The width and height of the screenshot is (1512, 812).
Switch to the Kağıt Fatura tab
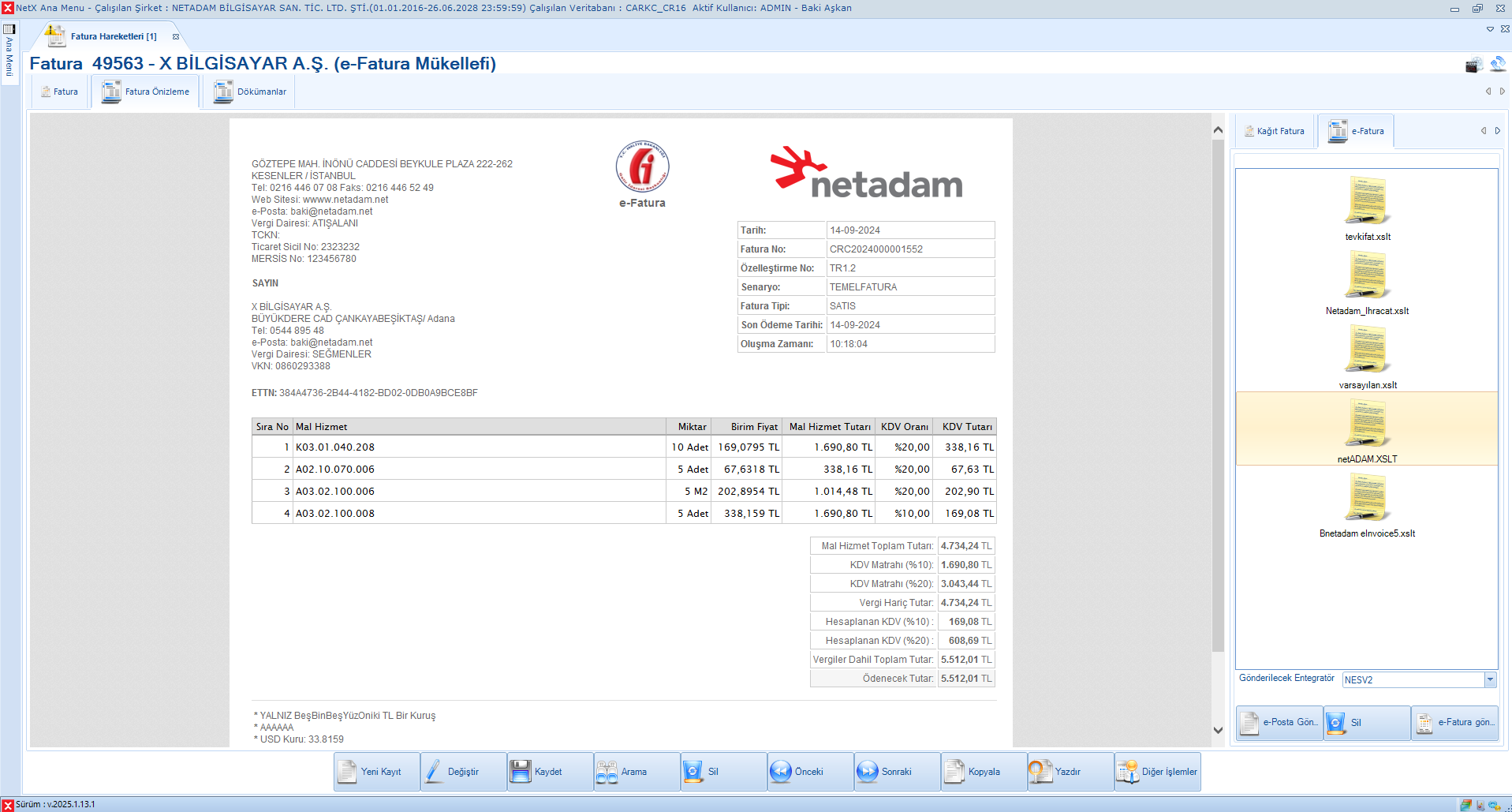point(1275,131)
